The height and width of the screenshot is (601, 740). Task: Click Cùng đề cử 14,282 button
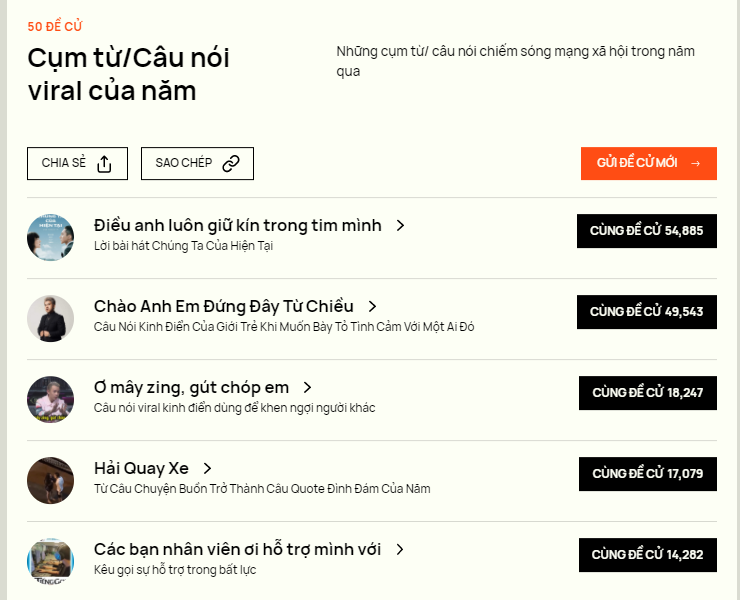click(x=647, y=555)
